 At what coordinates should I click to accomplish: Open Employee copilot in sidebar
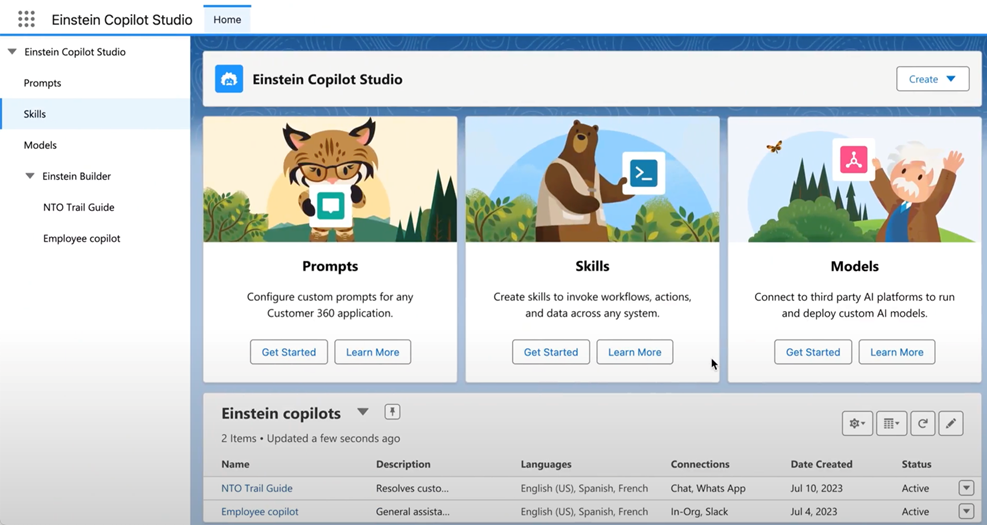(x=82, y=239)
